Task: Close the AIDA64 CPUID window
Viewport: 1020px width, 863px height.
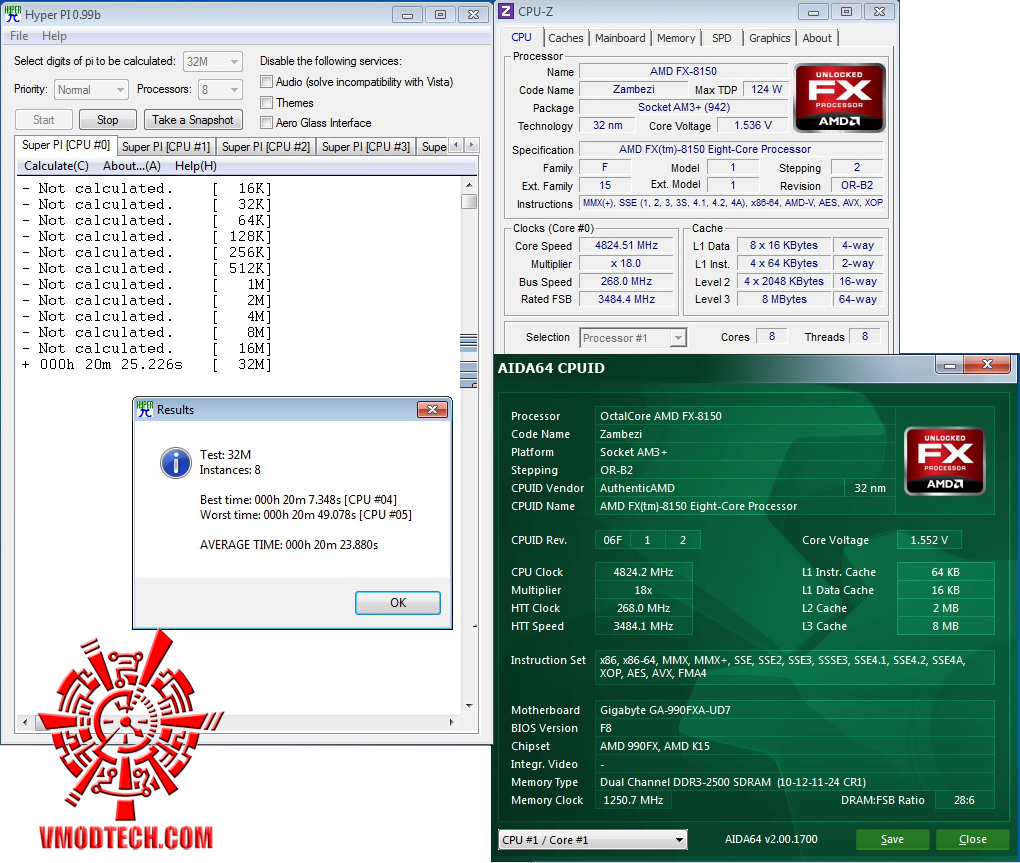Action: (x=987, y=365)
